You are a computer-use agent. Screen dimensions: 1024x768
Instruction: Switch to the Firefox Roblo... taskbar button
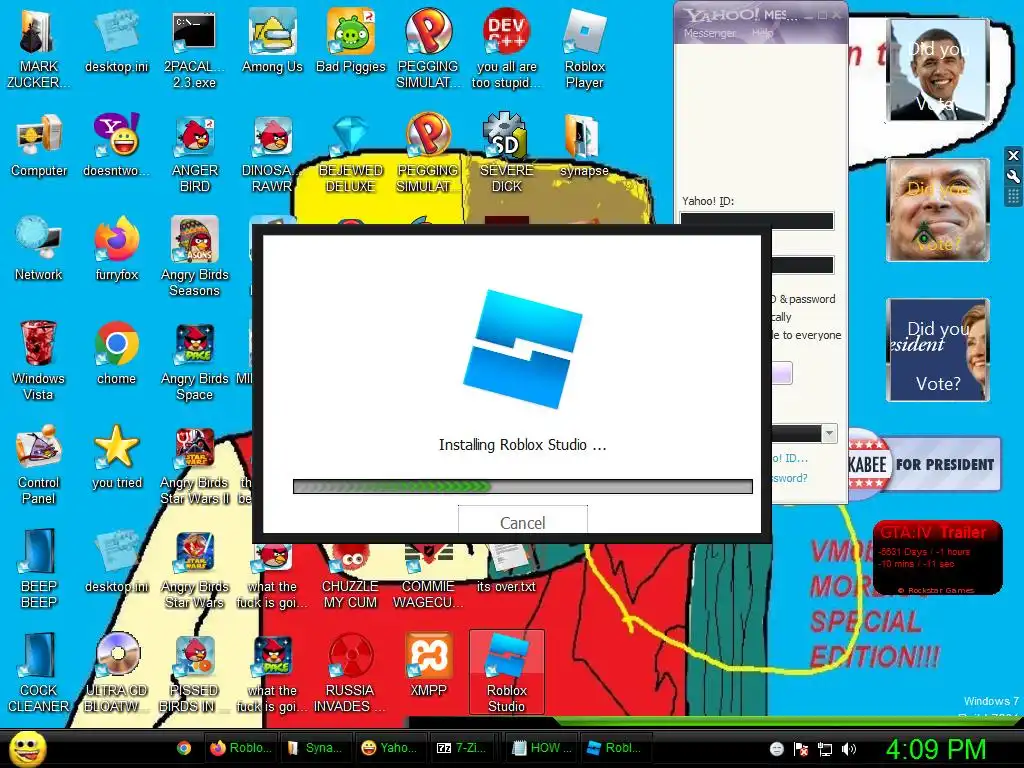click(x=241, y=748)
